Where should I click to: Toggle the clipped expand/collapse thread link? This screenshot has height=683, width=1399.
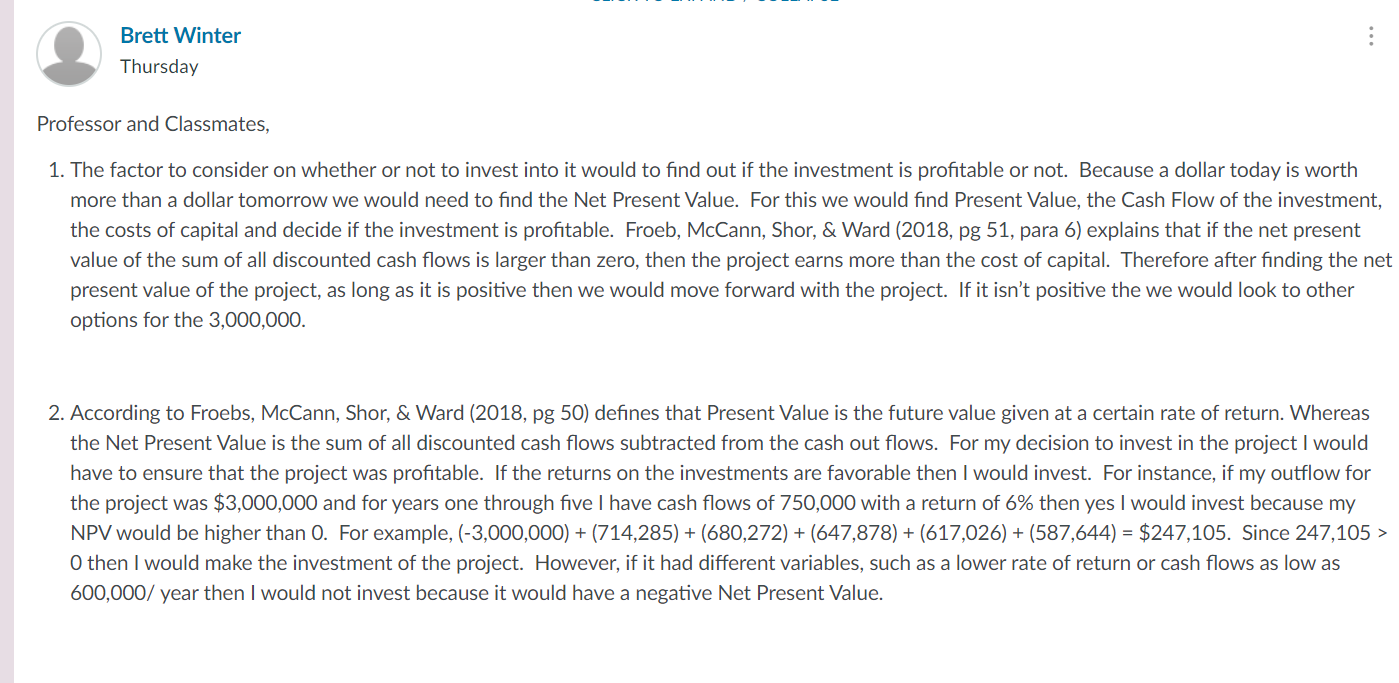point(715,2)
